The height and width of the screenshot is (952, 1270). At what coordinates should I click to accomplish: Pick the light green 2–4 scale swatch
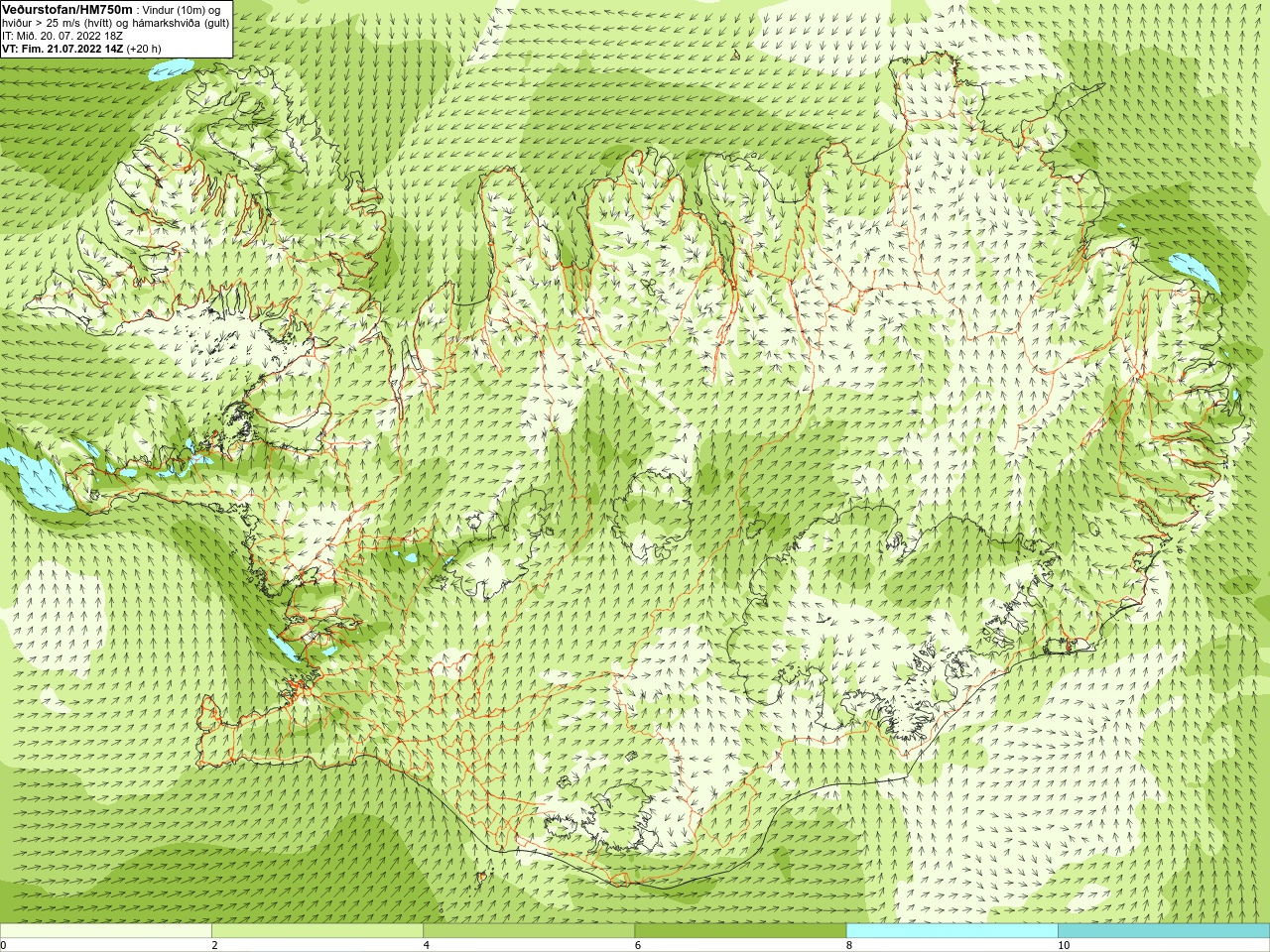coord(317,931)
